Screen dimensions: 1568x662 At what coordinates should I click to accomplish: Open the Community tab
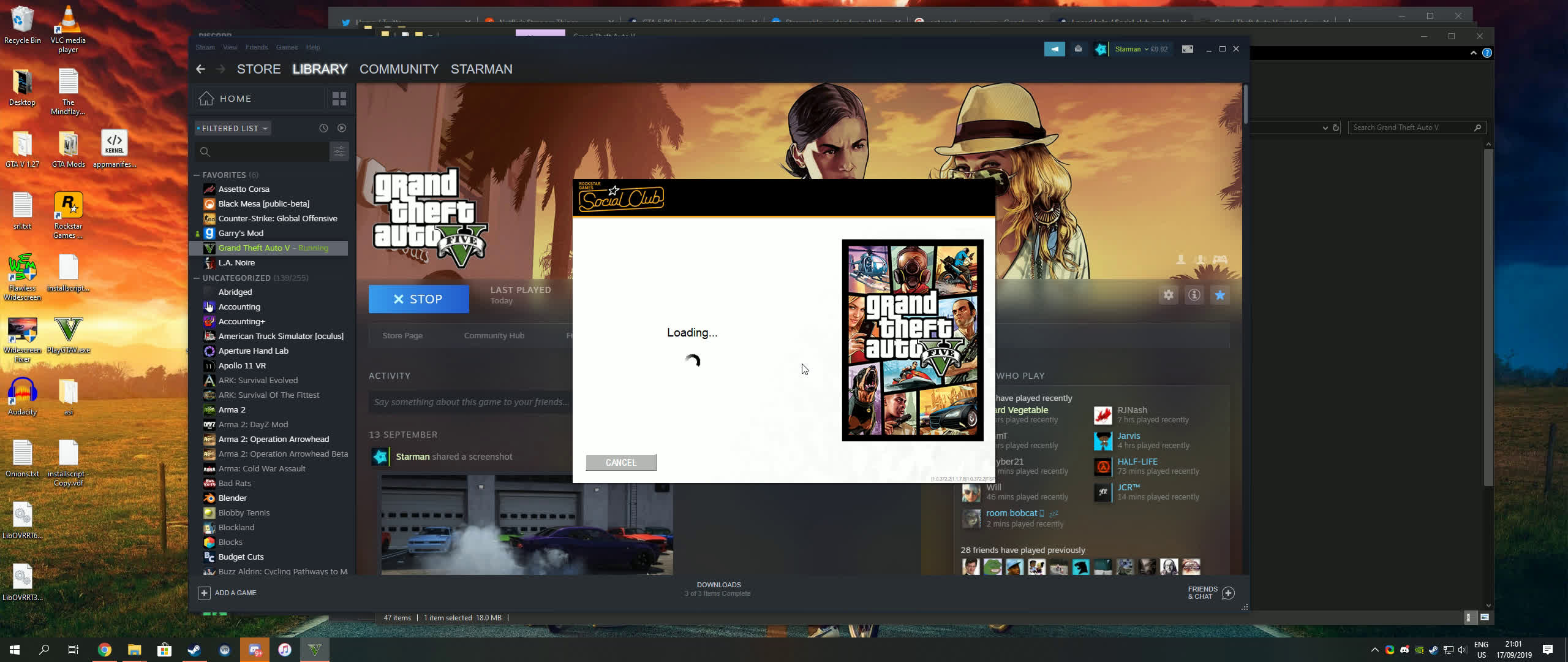399,69
